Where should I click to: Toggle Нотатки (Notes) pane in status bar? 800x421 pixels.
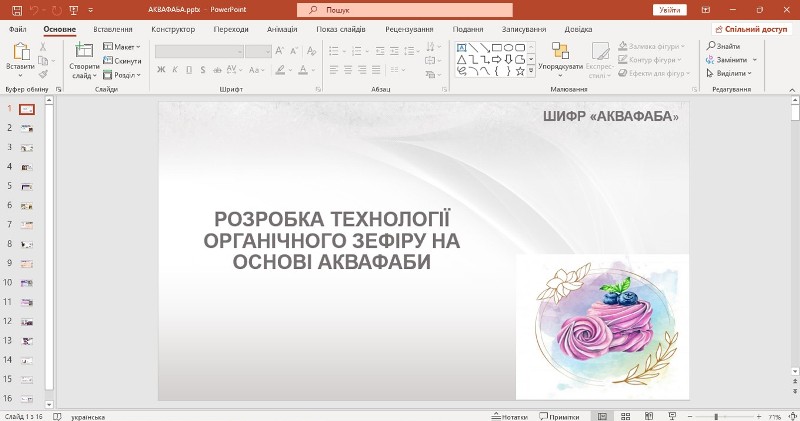tap(509, 416)
